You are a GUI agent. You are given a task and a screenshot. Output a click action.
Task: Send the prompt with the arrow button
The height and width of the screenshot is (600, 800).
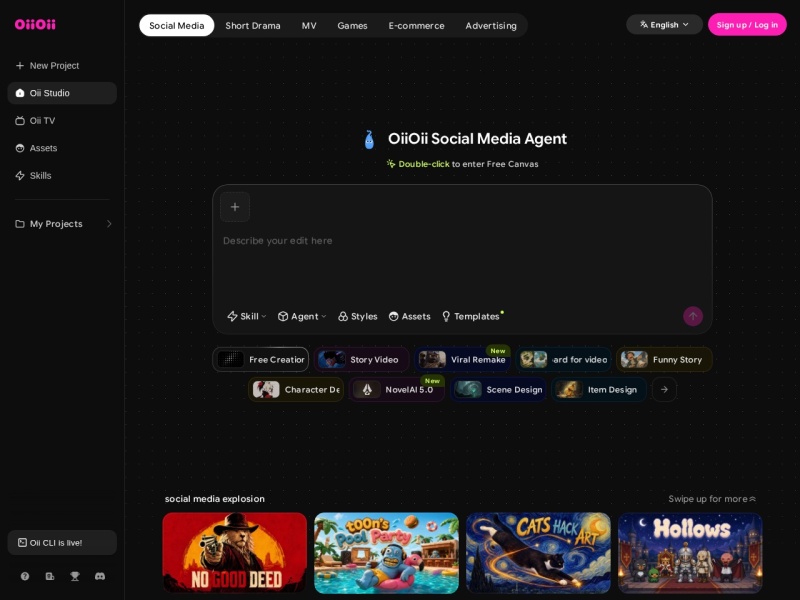(693, 316)
